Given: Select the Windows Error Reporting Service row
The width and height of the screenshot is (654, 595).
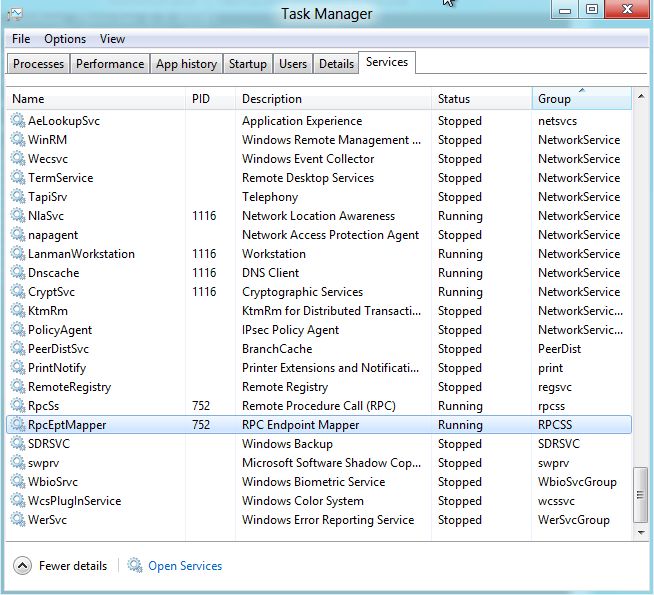Looking at the screenshot, I should [327, 520].
